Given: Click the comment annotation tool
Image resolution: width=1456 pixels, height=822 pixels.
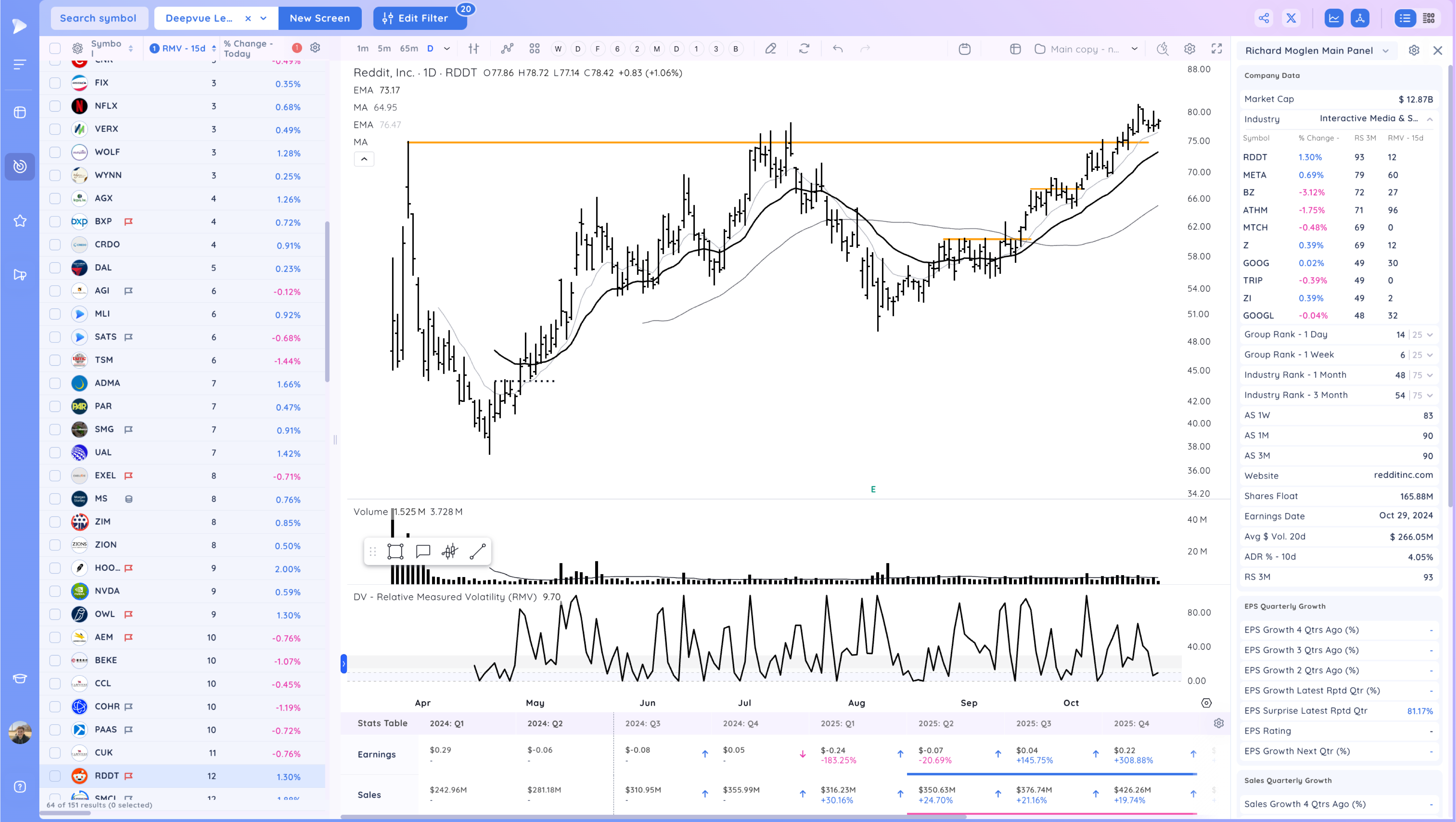Looking at the screenshot, I should pyautogui.click(x=423, y=551).
